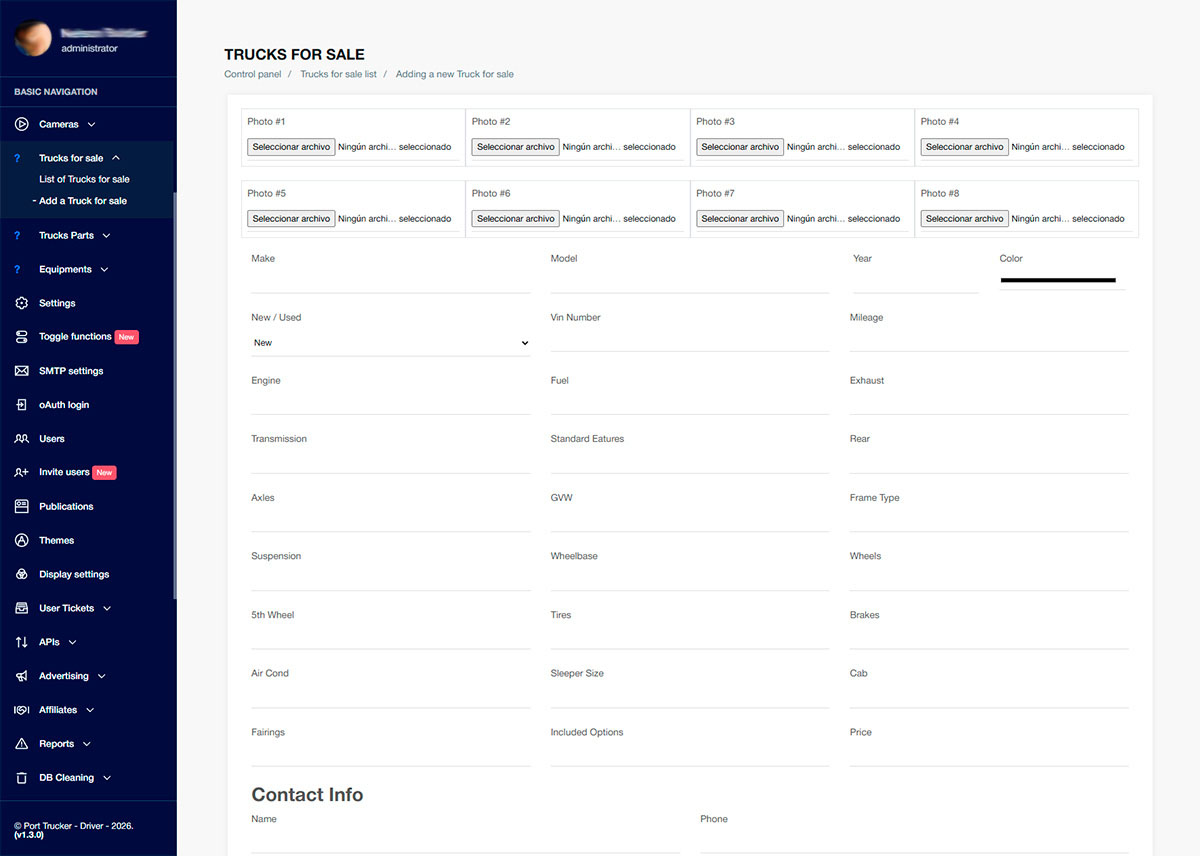Click the Publications icon in sidebar
The image size is (1200, 856).
(21, 507)
